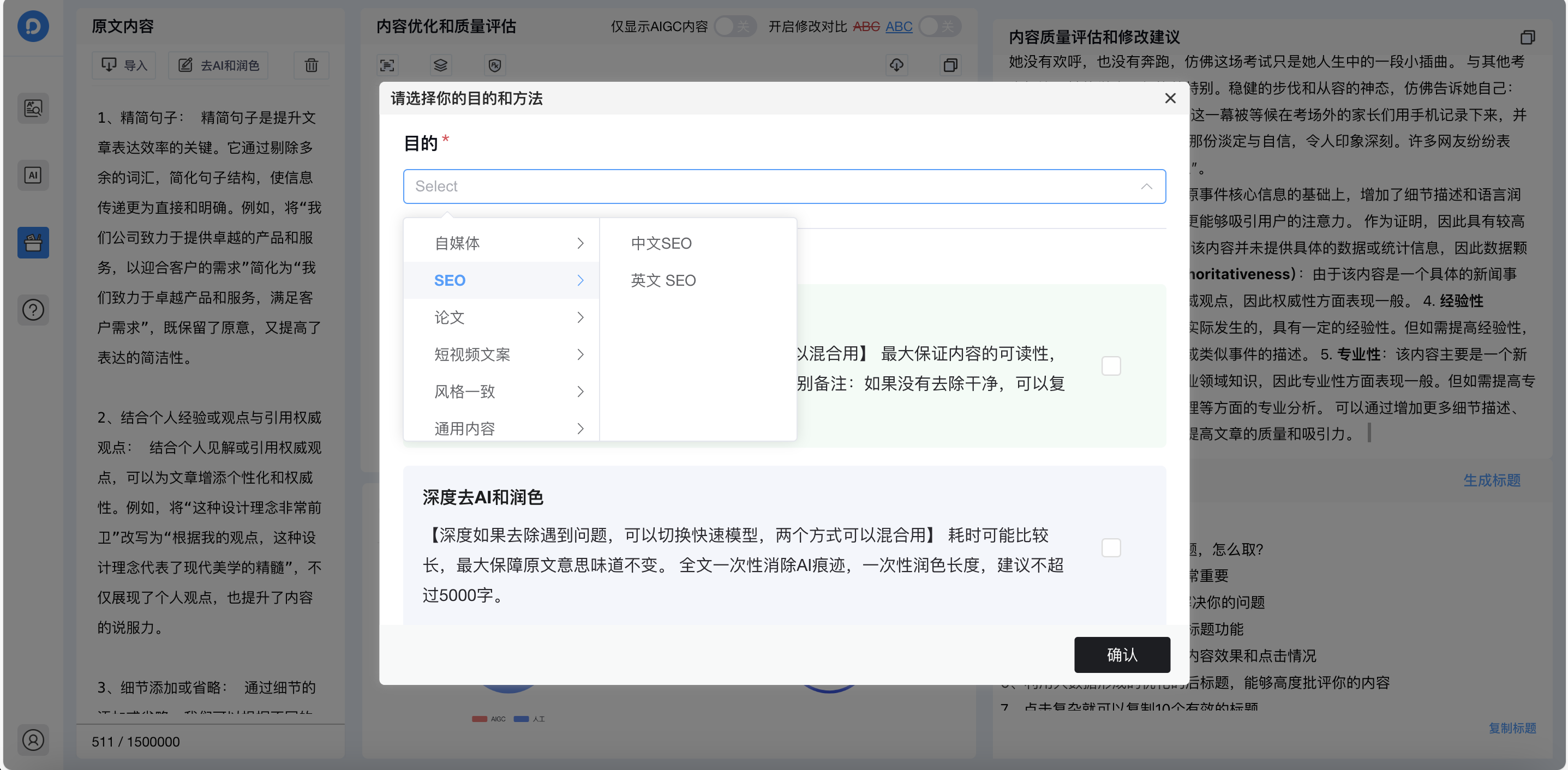Open the help icon in the sidebar
Image resolution: width=1568 pixels, height=770 pixels.
(x=33, y=310)
